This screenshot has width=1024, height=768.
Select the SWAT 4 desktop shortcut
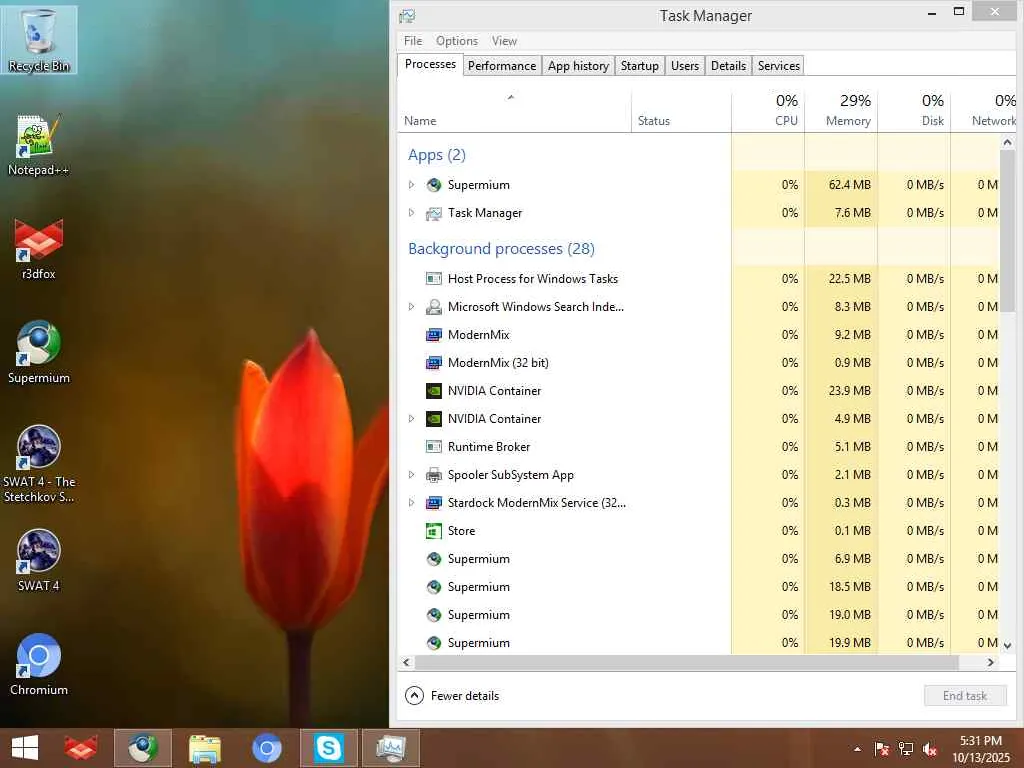click(39, 560)
